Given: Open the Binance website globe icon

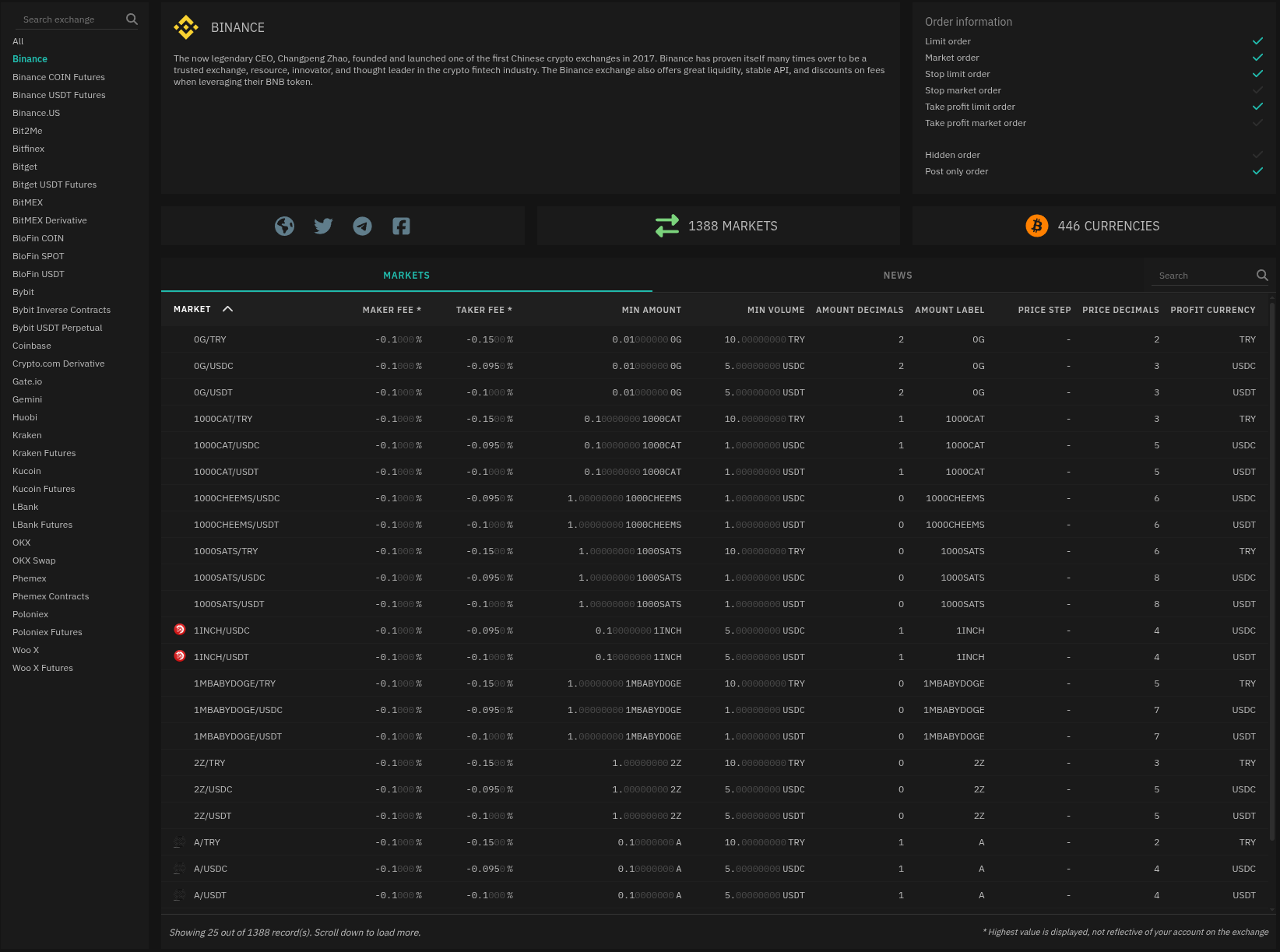Looking at the screenshot, I should click(x=285, y=226).
